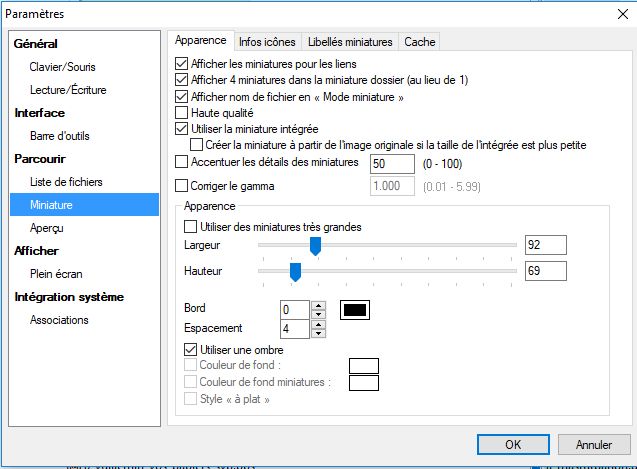Enable the Haute qualité checkbox
The height and width of the screenshot is (469, 637).
coord(181,113)
